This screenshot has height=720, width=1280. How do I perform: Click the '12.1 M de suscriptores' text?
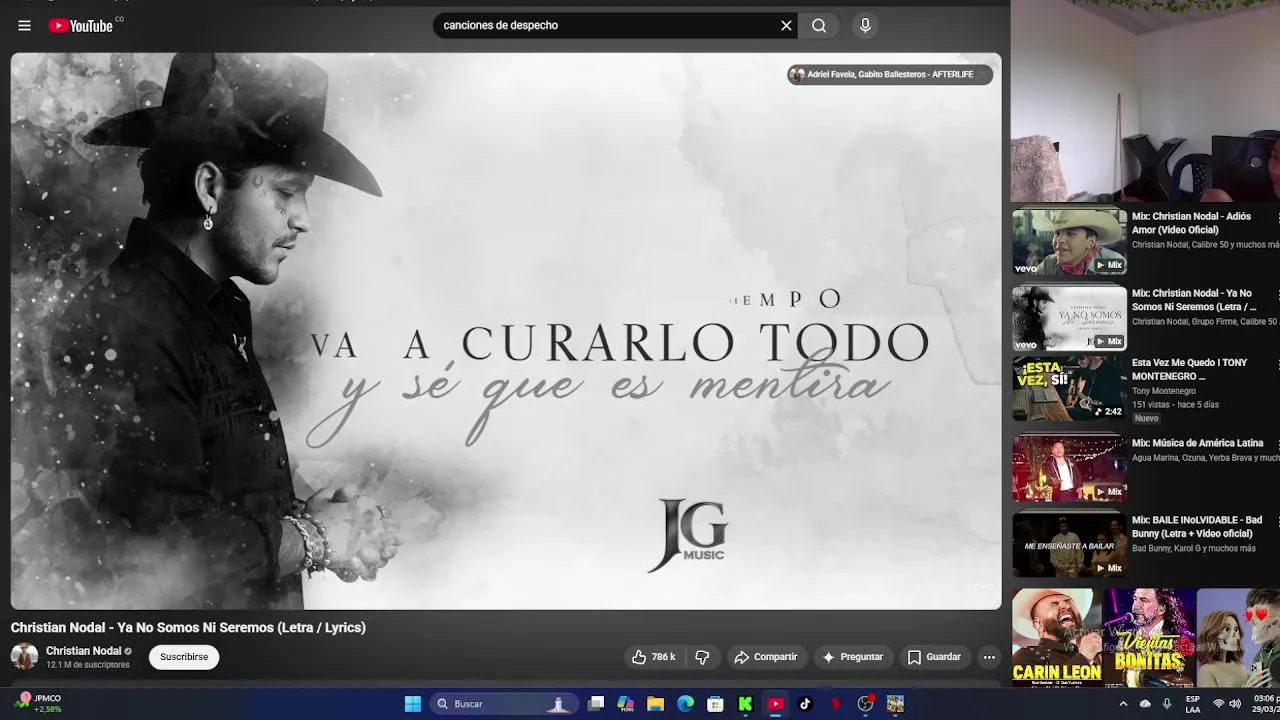(88, 665)
